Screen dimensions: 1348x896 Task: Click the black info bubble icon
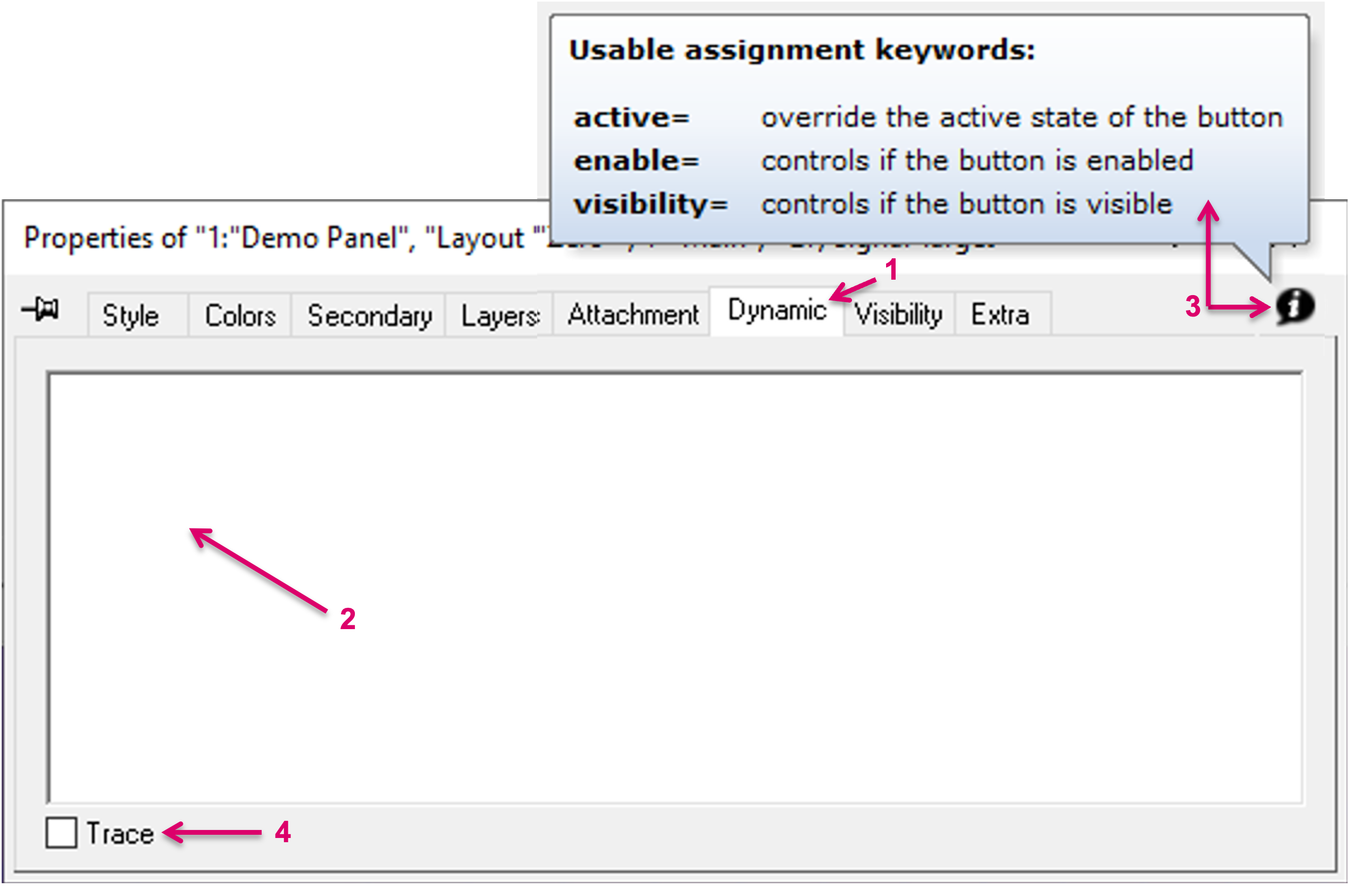pos(1295,306)
